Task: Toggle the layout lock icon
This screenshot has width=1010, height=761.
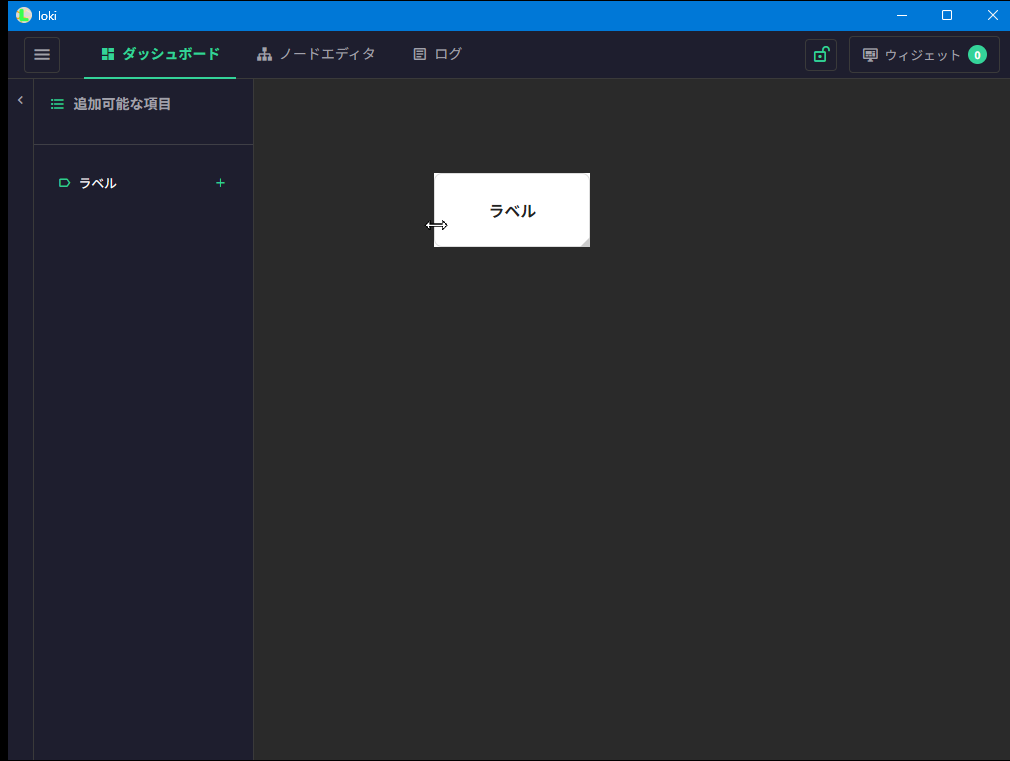Action: pyautogui.click(x=821, y=55)
